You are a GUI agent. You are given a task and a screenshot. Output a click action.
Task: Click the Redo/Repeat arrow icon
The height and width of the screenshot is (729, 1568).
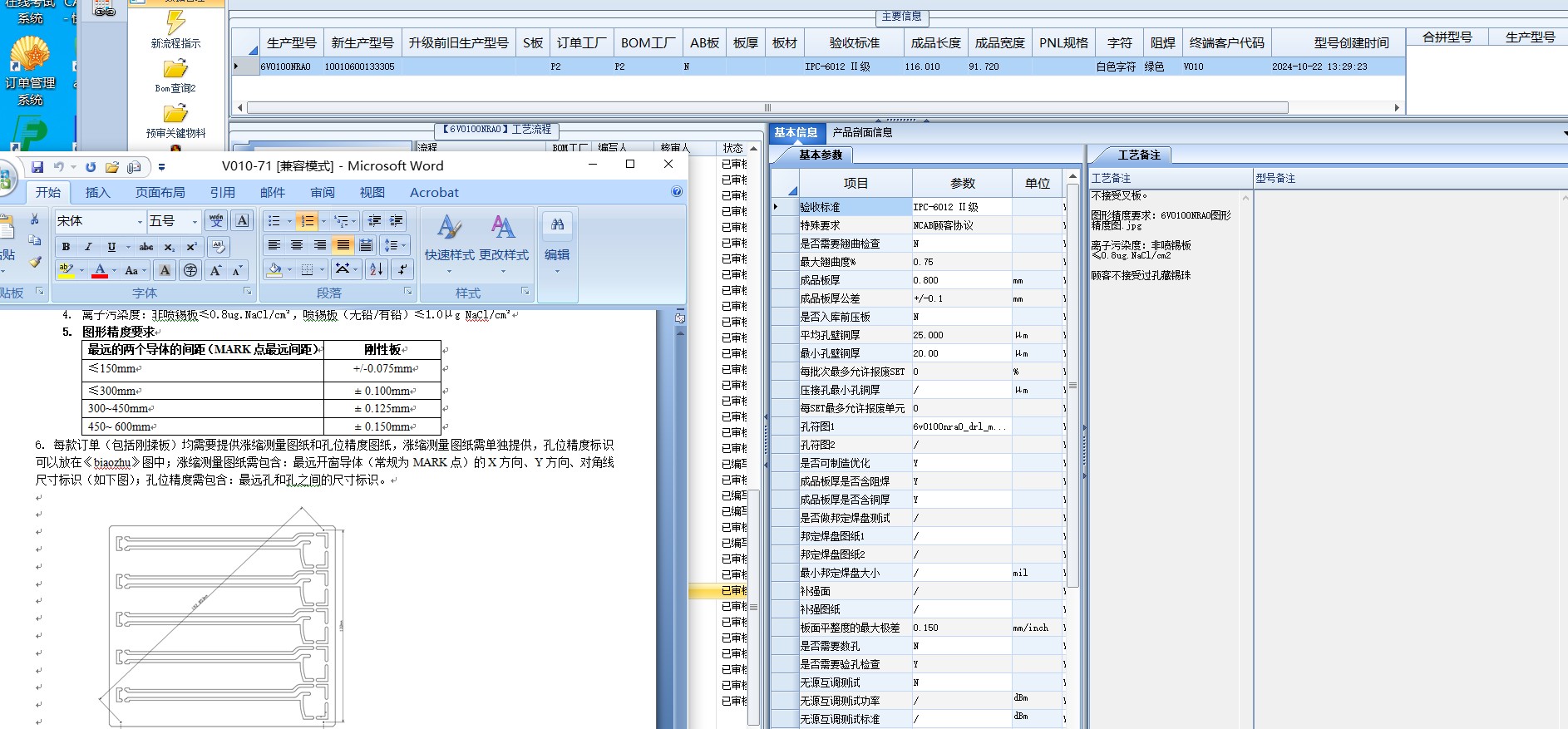coord(91,167)
